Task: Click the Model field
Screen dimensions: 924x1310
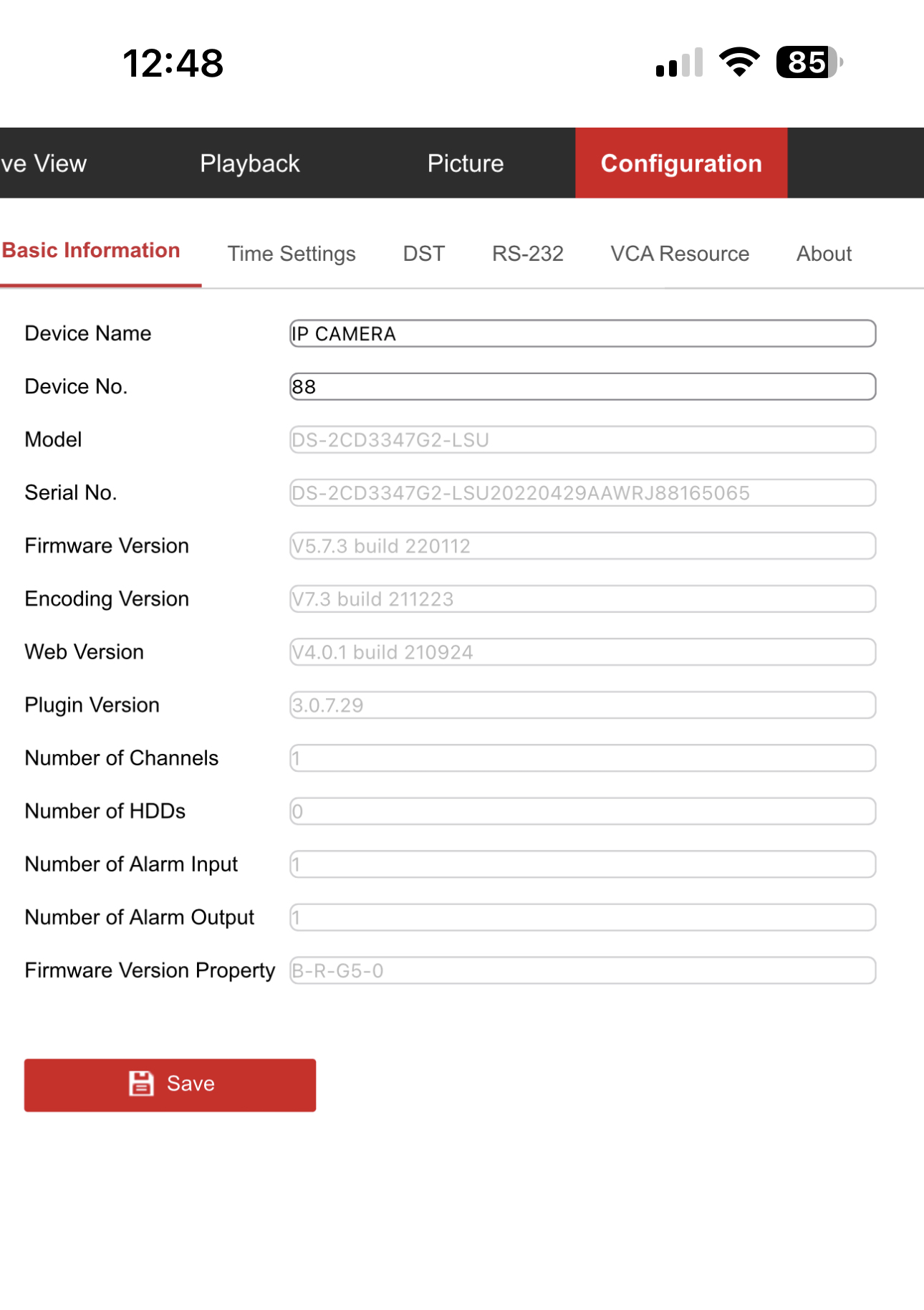Action: point(582,440)
